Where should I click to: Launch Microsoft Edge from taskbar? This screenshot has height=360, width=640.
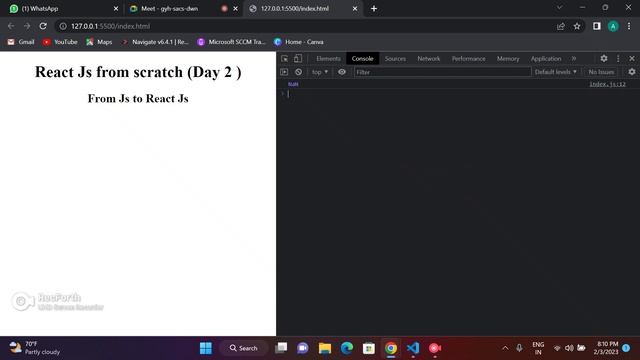click(x=347, y=348)
